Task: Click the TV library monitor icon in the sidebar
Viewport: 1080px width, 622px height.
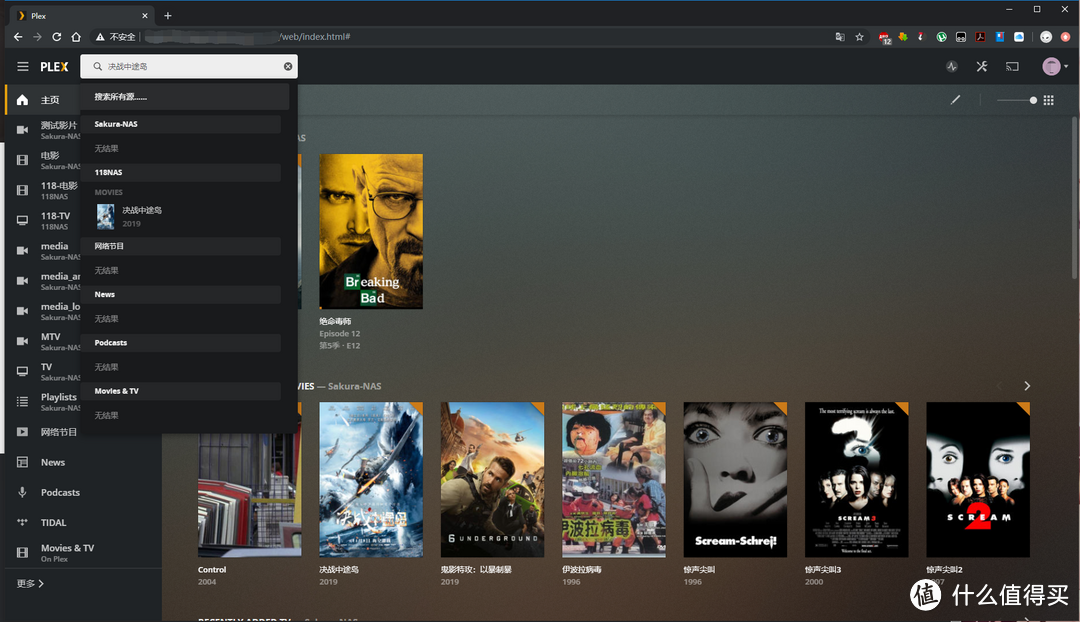Action: coord(22,371)
